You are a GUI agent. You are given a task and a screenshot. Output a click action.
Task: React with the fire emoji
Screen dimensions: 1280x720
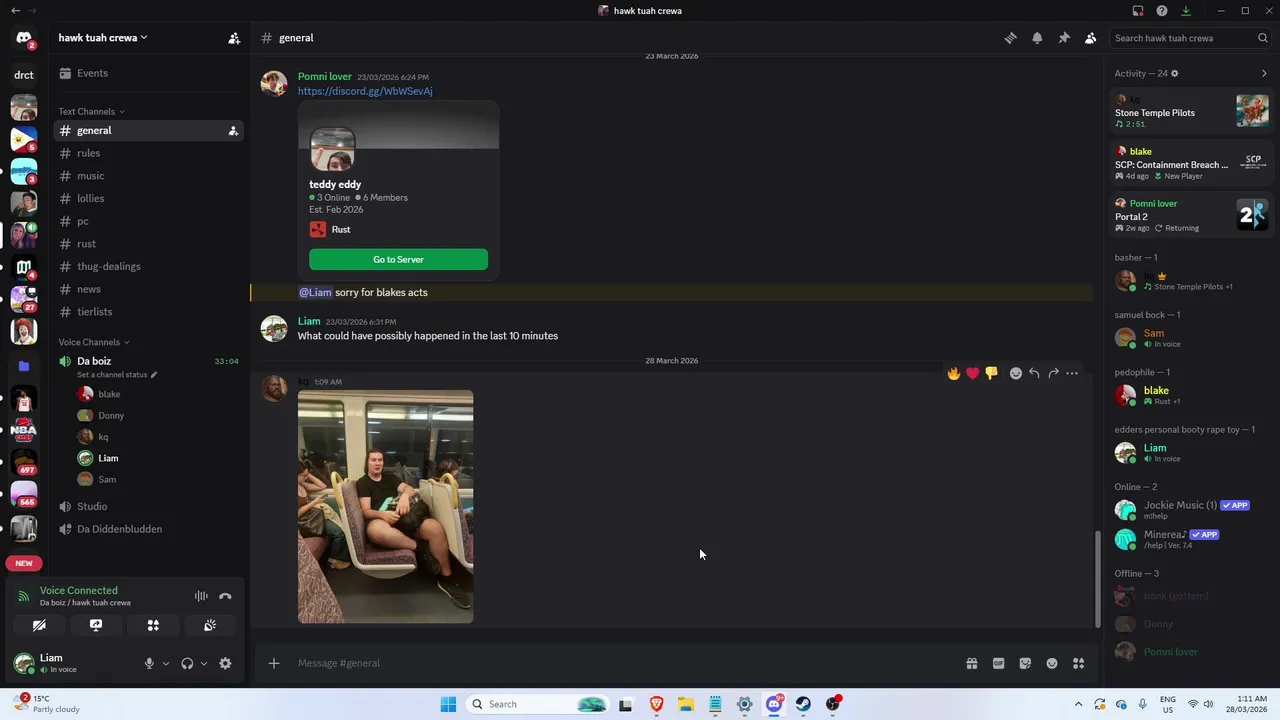pos(954,373)
